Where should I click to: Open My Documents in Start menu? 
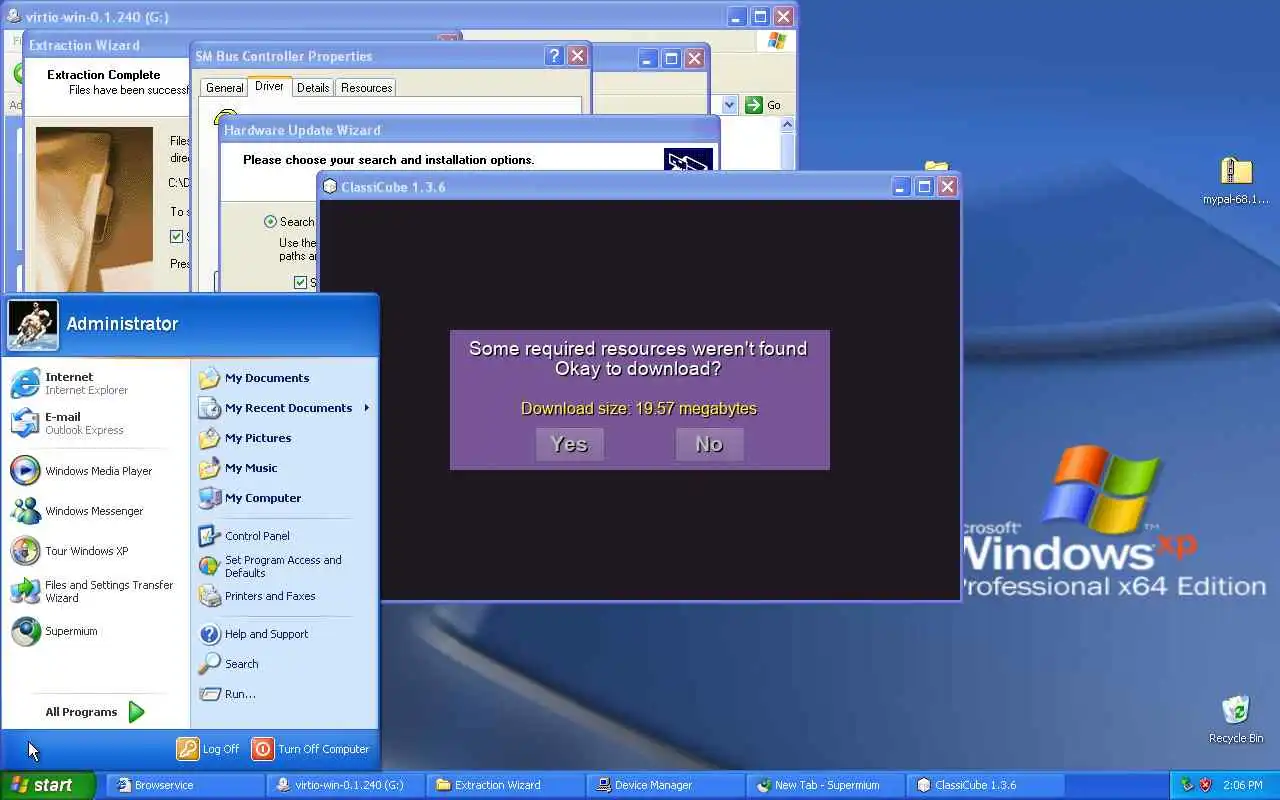(284, 378)
